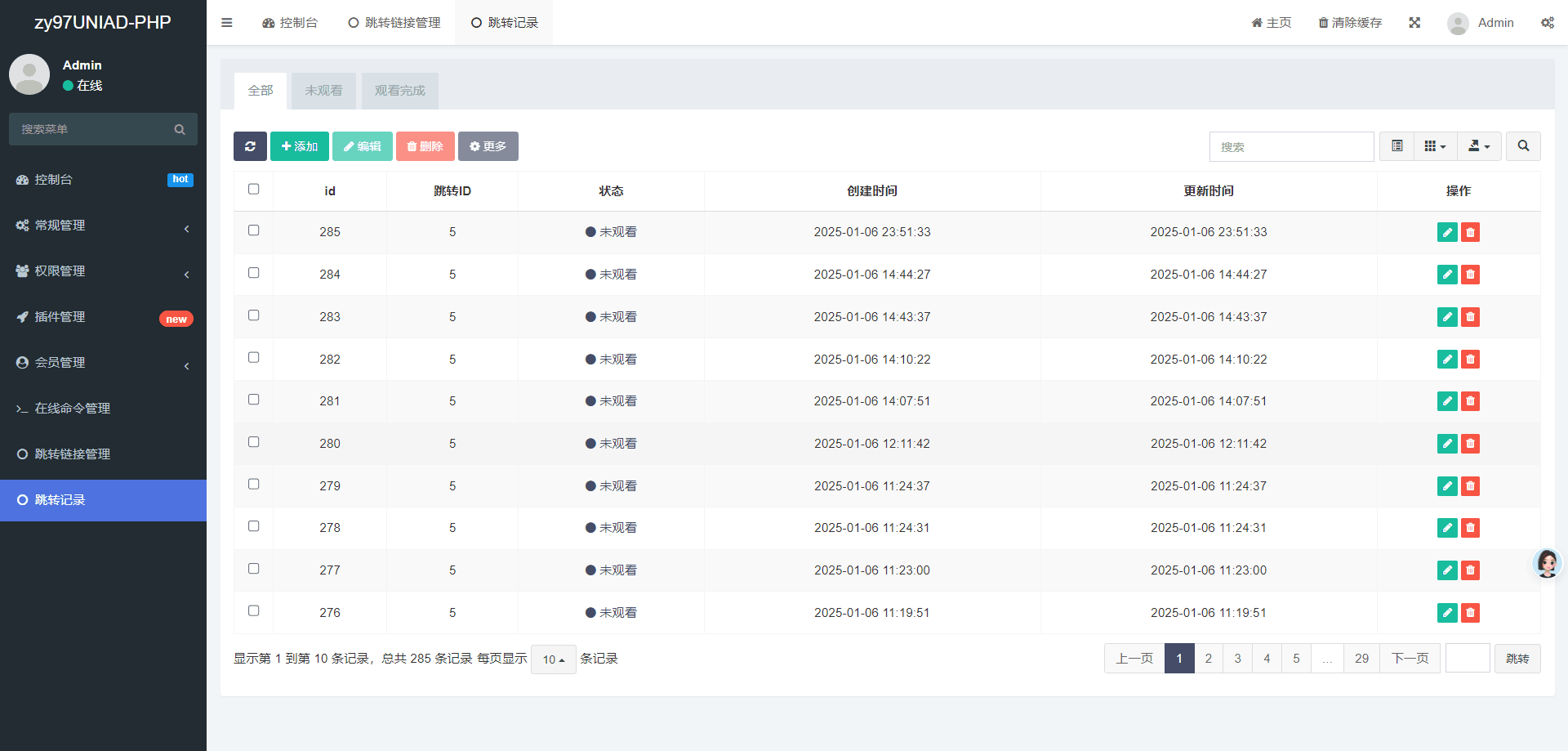Click the fullscreen expand icon
Viewport: 1568px width, 751px height.
(1414, 23)
